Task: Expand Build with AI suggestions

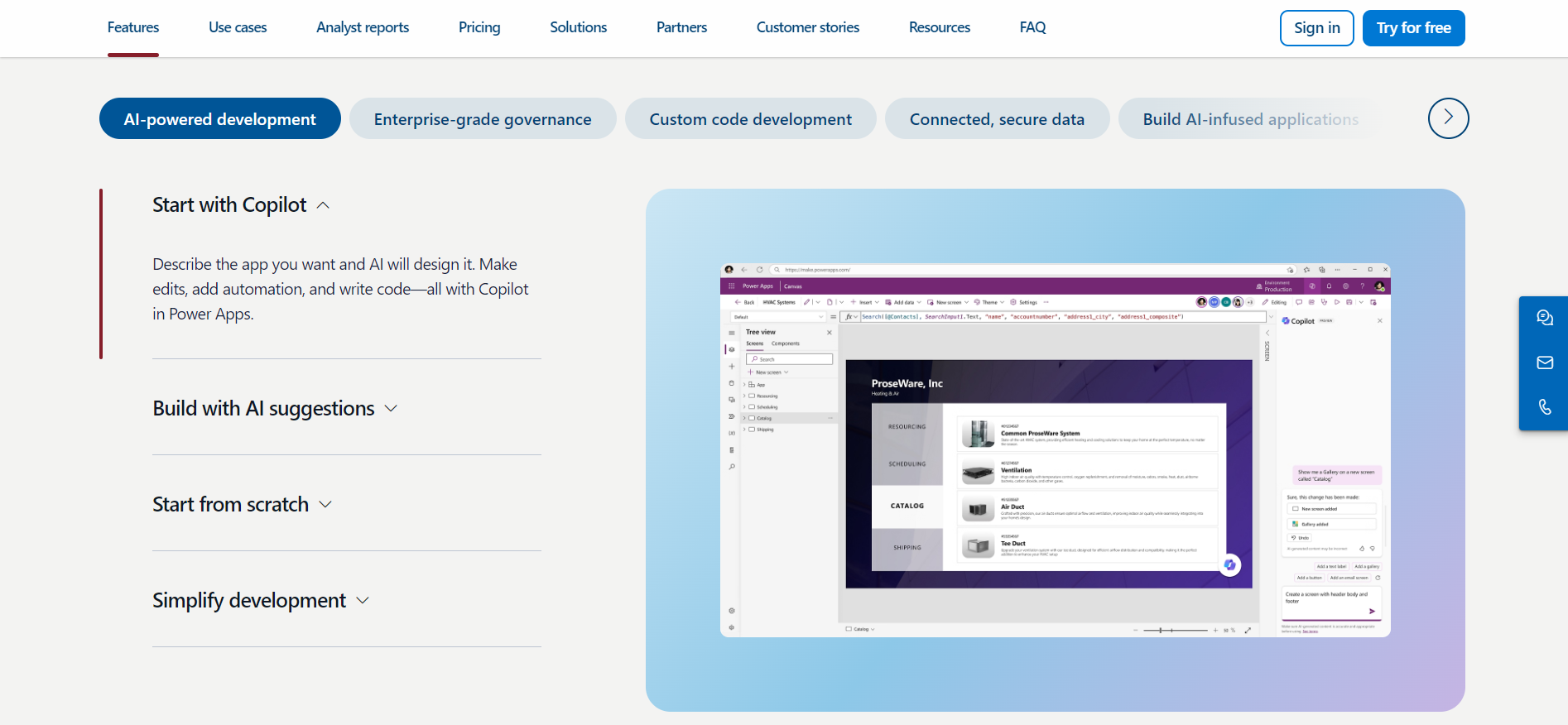Action: point(275,408)
